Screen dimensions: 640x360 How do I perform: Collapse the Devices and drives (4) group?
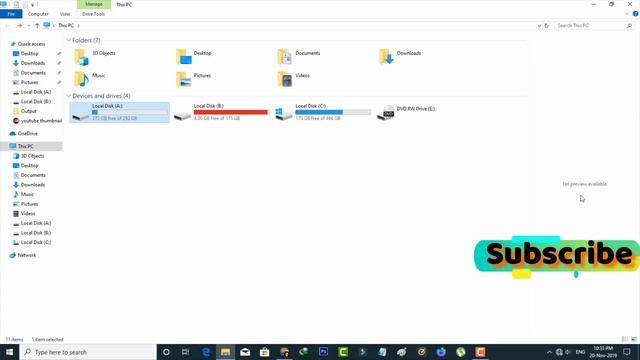tap(69, 96)
